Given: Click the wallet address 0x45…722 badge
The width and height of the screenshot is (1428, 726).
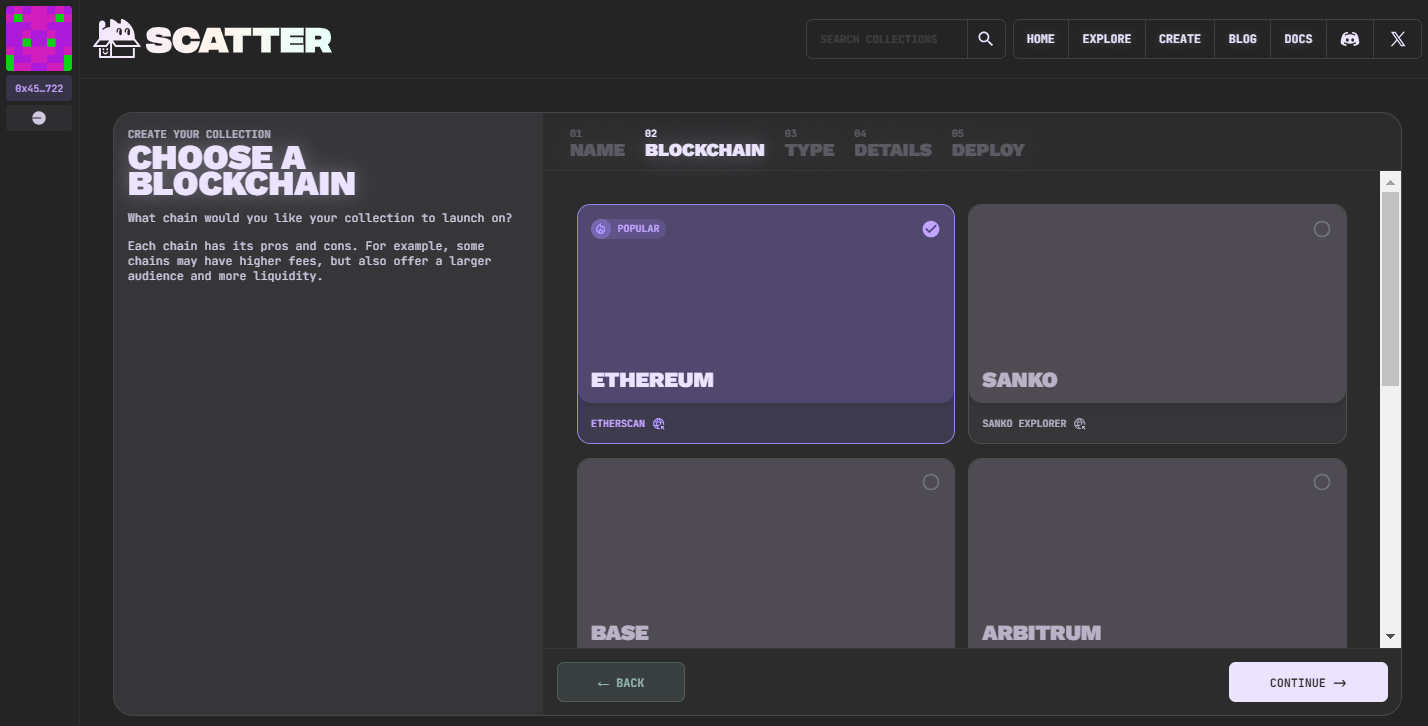Looking at the screenshot, I should point(39,89).
